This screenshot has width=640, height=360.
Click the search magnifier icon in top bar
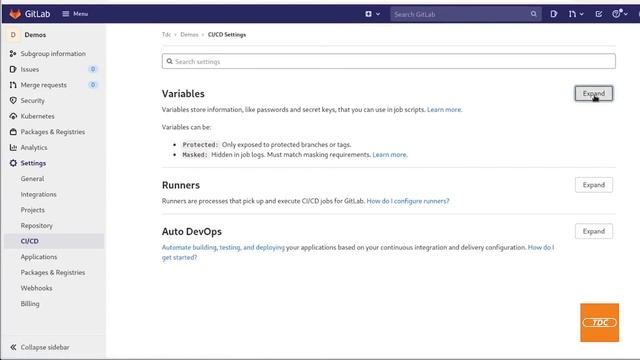(533, 14)
